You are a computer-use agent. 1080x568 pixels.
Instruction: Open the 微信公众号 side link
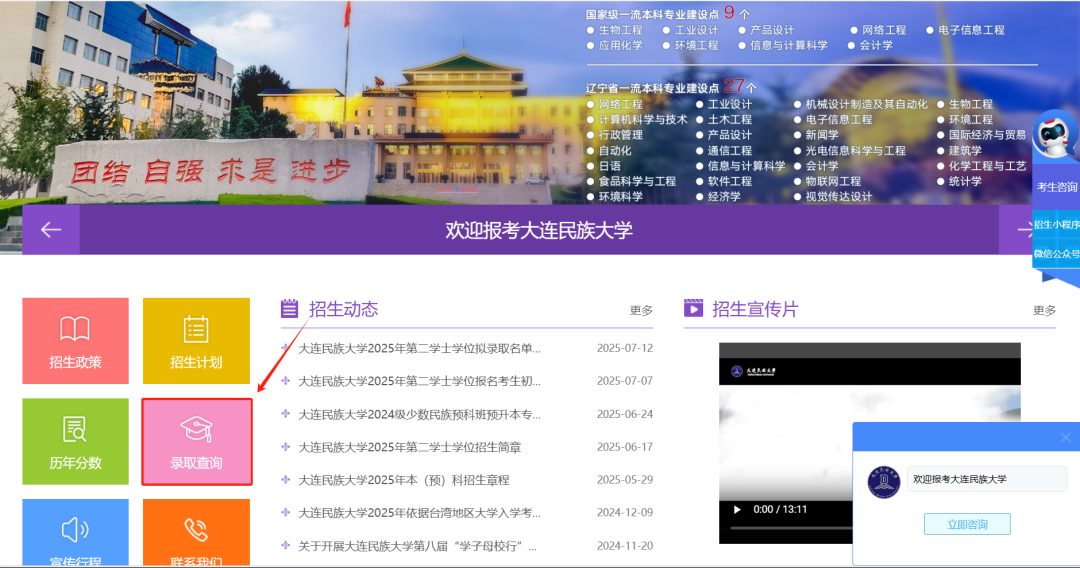(1057, 254)
